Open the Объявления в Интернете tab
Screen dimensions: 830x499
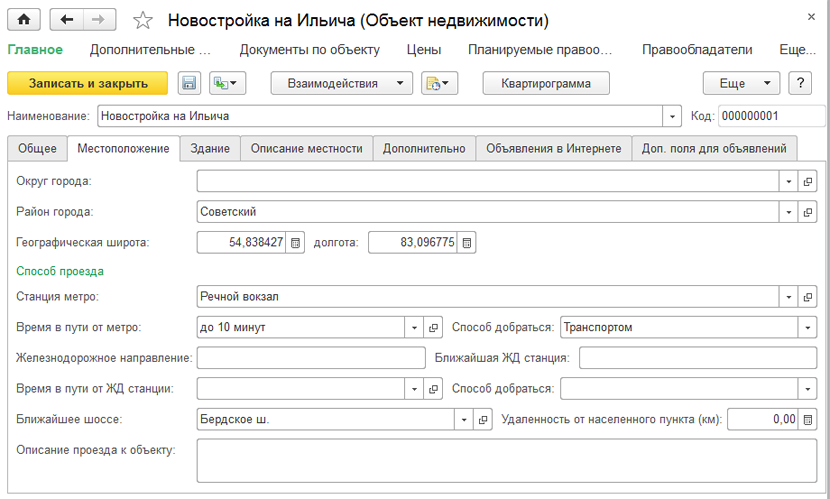553,149
